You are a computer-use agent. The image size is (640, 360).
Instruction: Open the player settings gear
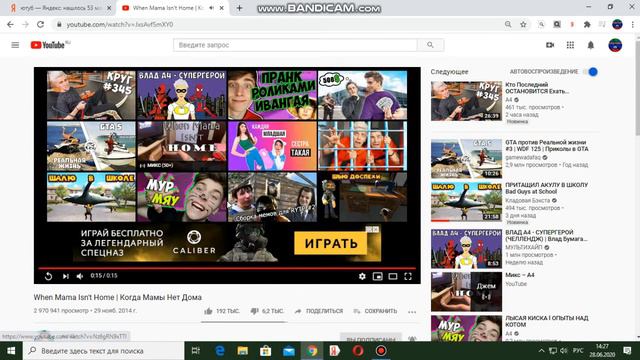[362, 276]
